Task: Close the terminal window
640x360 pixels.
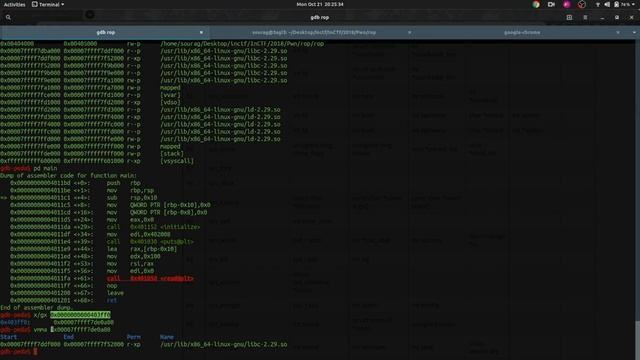Action: 631,18
